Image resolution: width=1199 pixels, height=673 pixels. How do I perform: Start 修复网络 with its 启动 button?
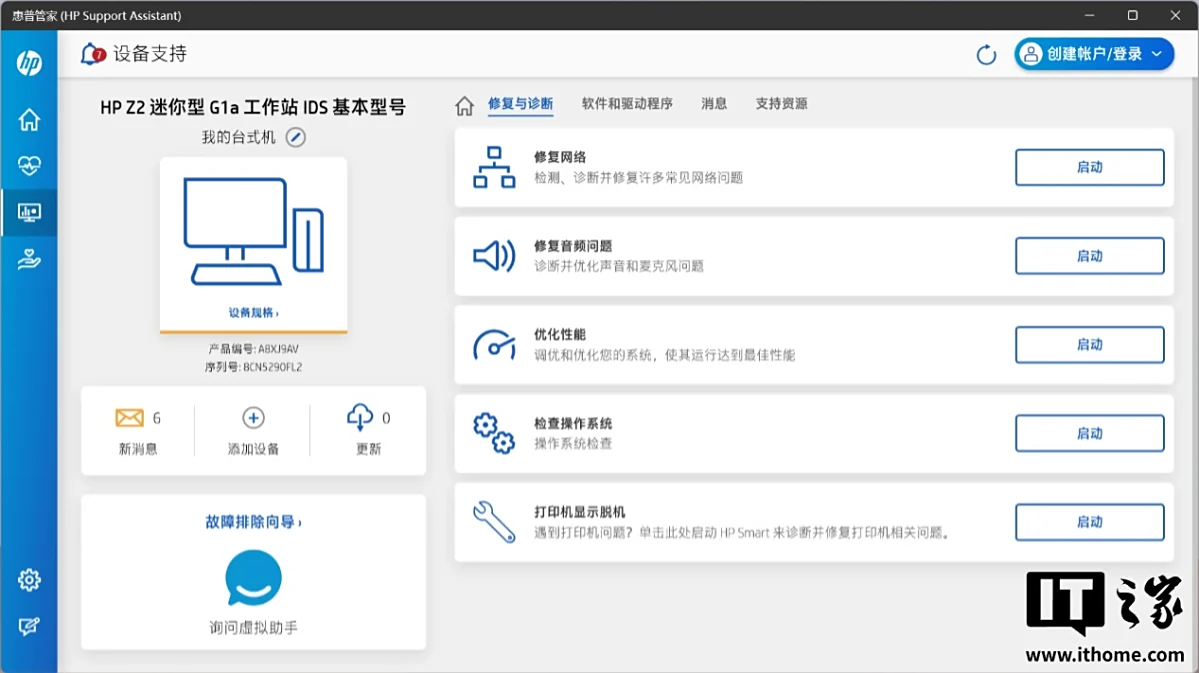1089,168
